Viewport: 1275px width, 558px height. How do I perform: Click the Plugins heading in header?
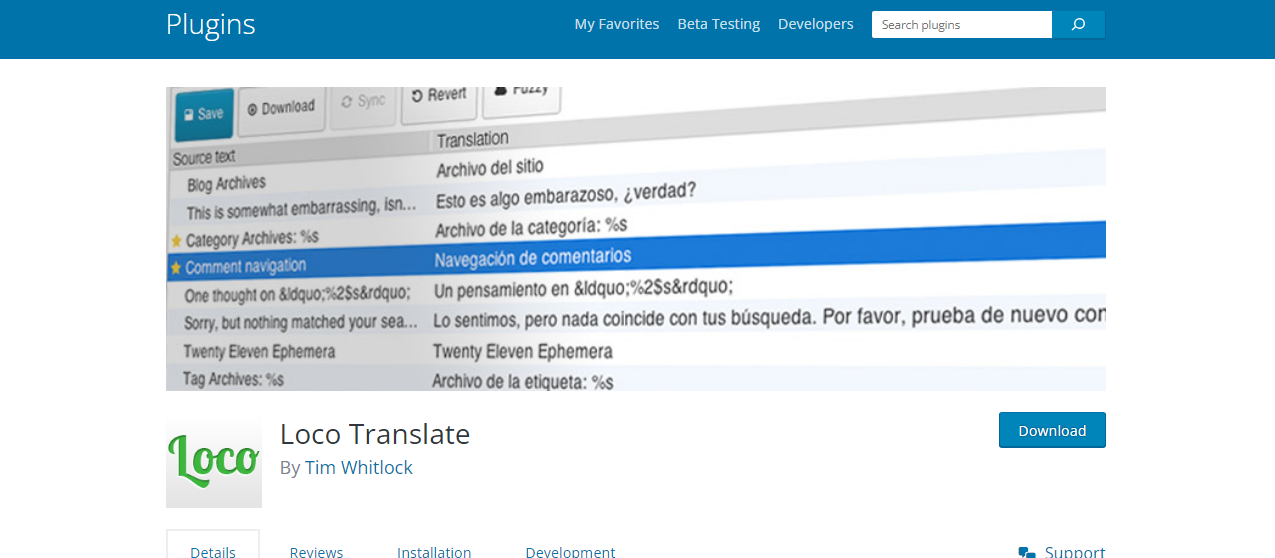click(211, 24)
